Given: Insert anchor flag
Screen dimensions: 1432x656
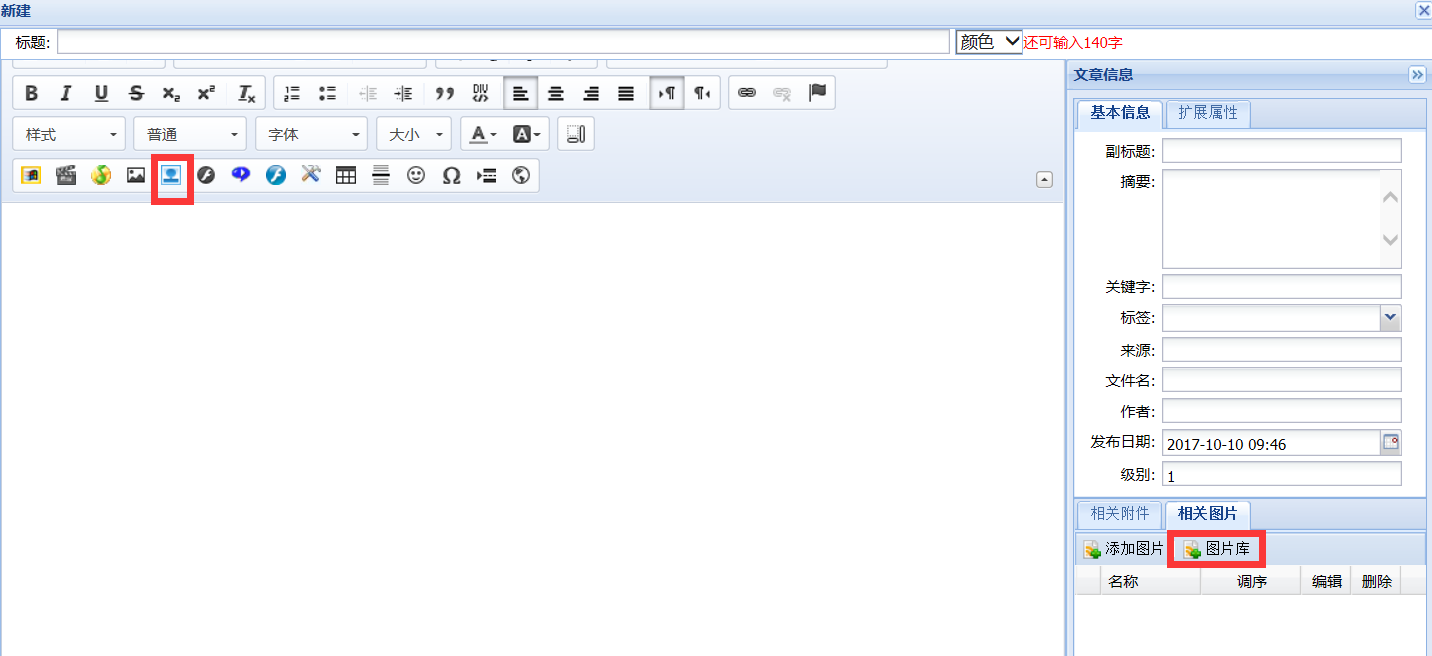Looking at the screenshot, I should click(817, 93).
